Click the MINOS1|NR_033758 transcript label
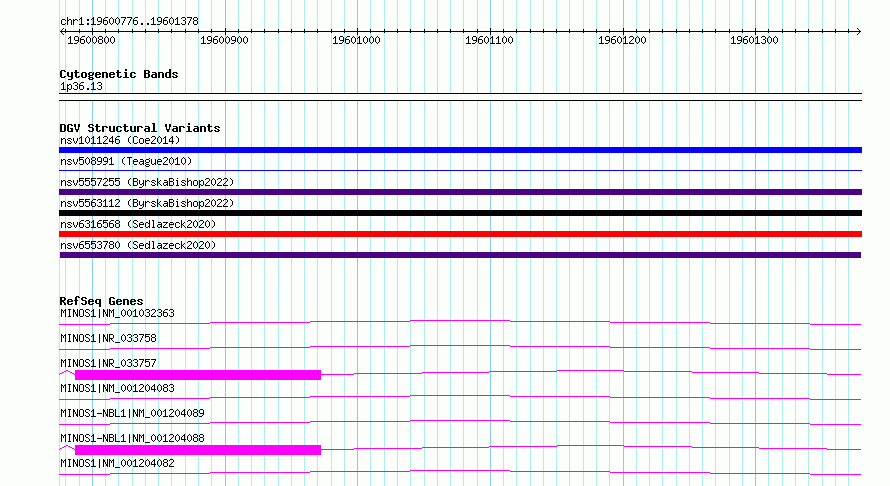 tap(108, 338)
